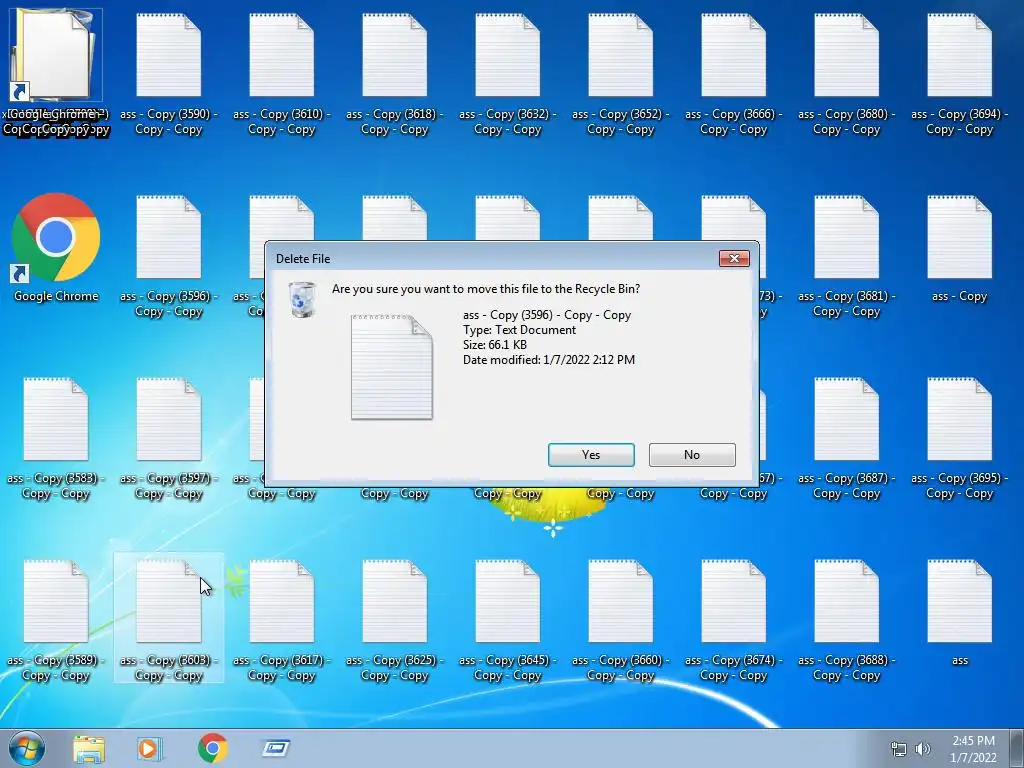Select file ass - Copy (3603) - Copy - Copy

click(x=168, y=620)
